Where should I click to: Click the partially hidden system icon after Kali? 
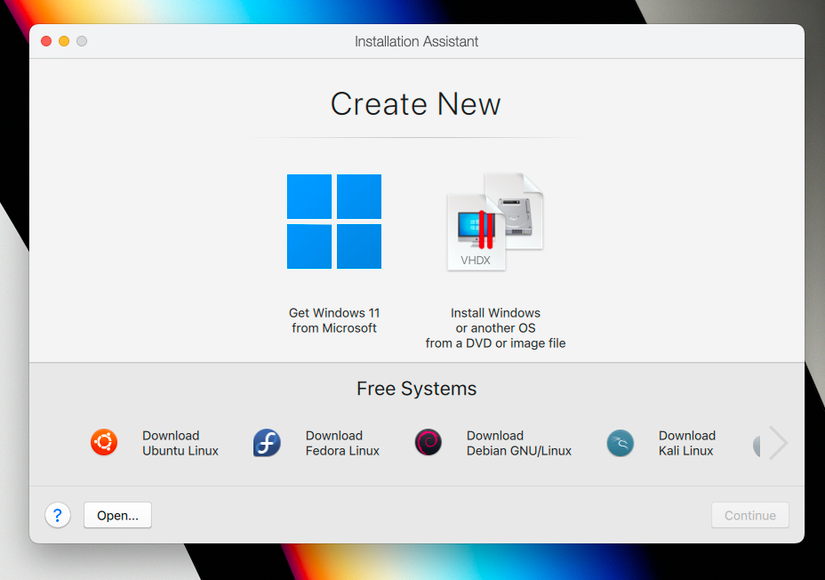[758, 443]
